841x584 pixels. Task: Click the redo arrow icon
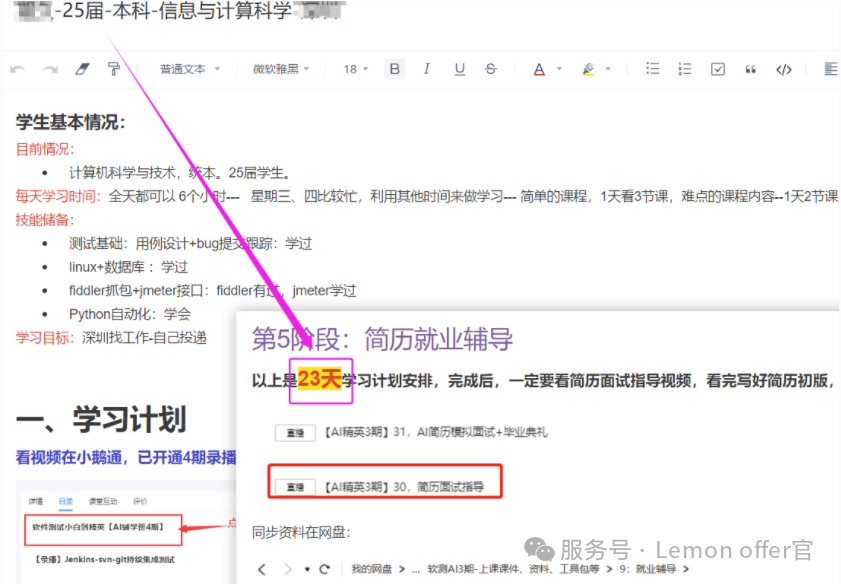pos(49,69)
